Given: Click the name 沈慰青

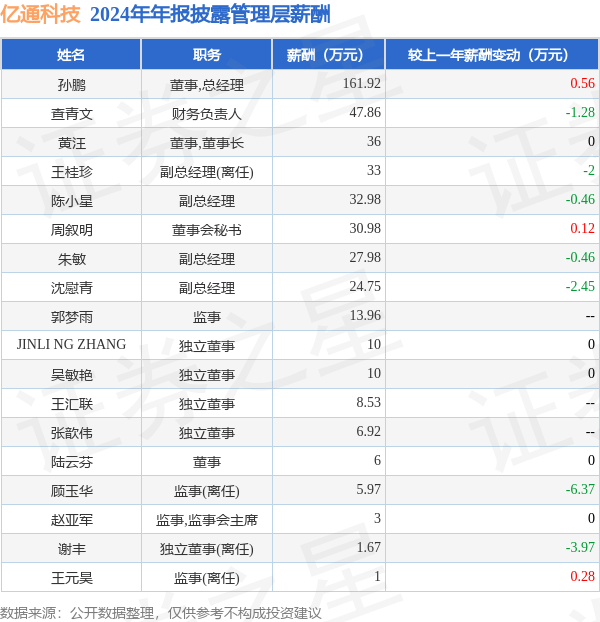Looking at the screenshot, I should pos(71,288).
